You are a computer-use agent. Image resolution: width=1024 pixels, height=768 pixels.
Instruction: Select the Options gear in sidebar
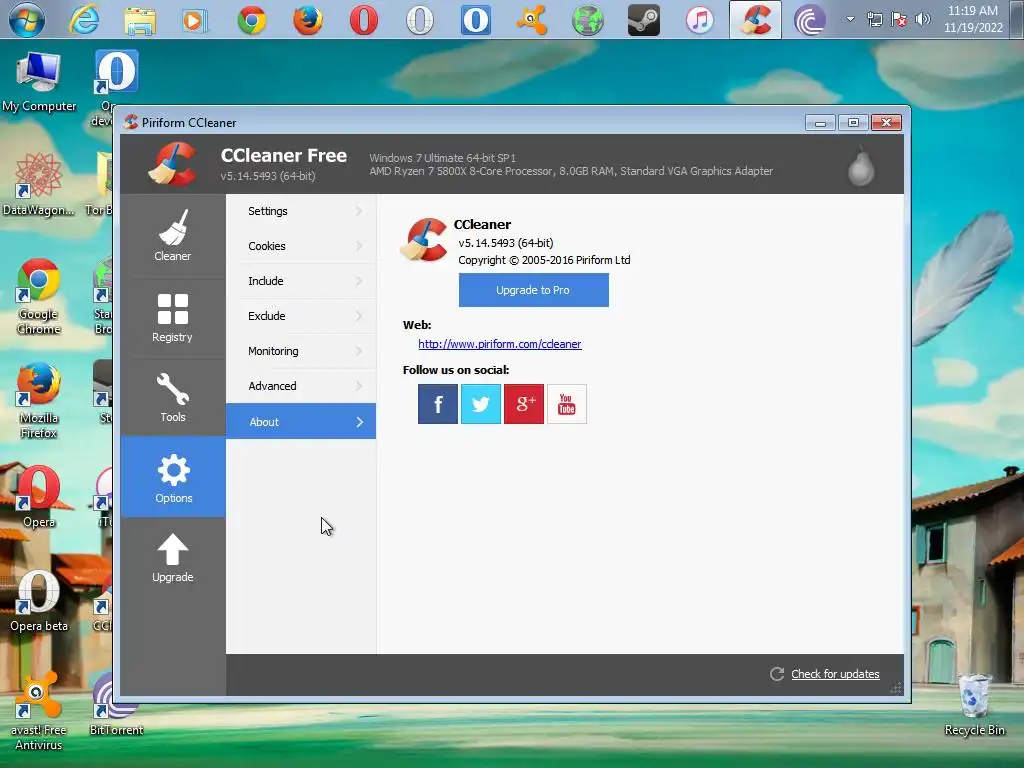173,477
